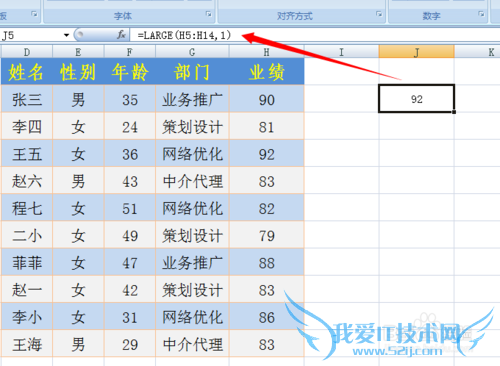Select highlighted column J header
This screenshot has height=366, width=500.
[417, 52]
